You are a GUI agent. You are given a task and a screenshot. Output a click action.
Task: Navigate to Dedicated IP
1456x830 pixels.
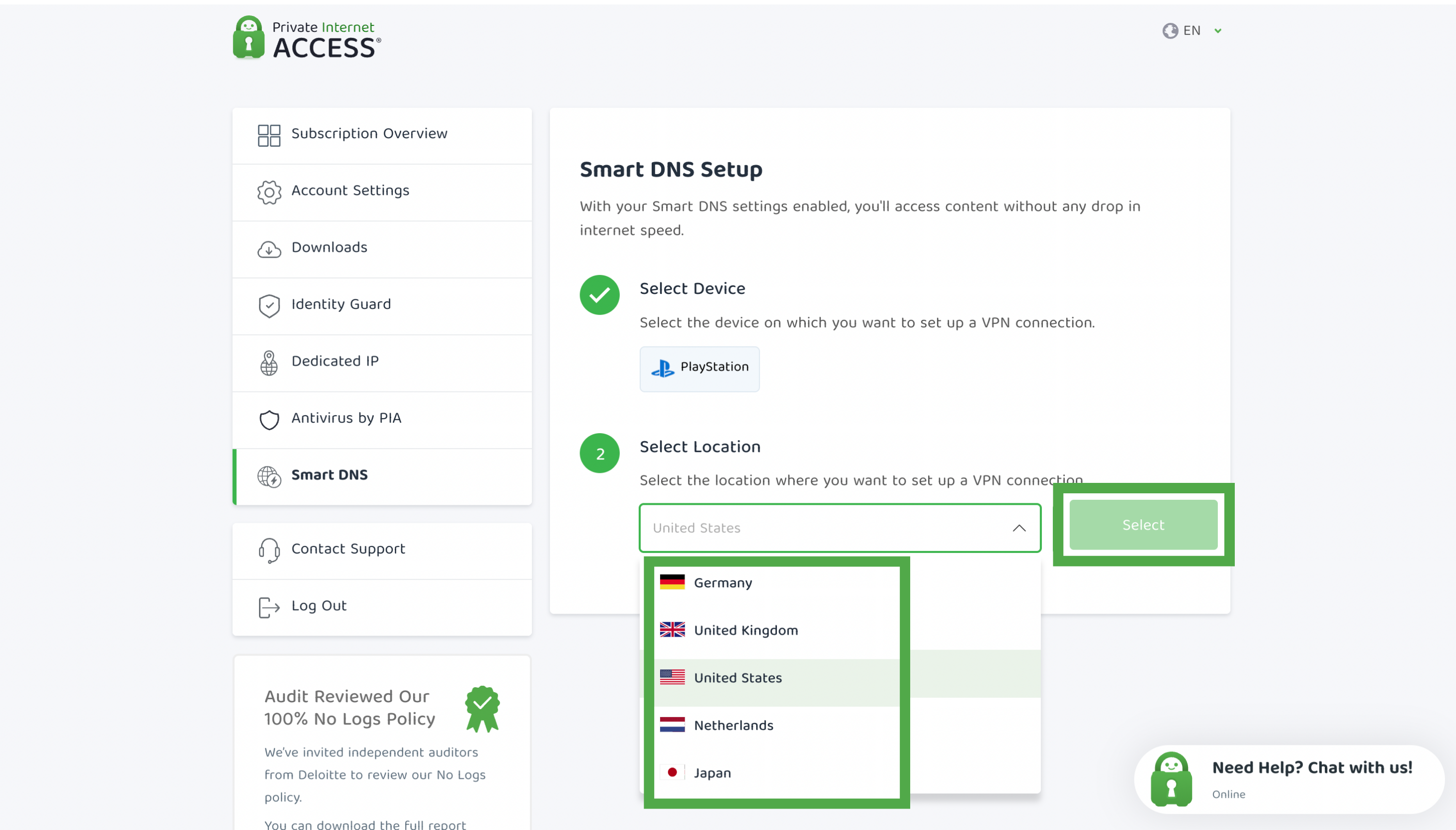(x=382, y=363)
